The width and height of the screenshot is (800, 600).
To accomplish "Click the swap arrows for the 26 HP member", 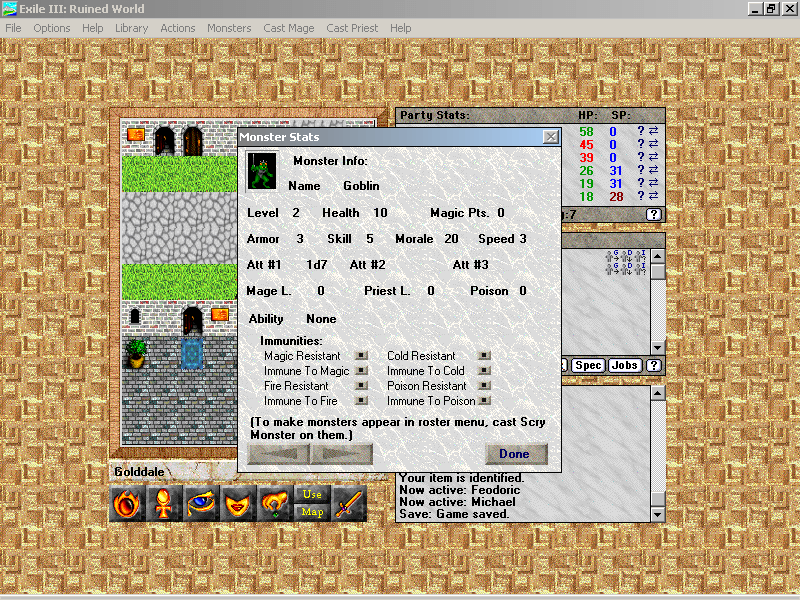I will point(653,170).
